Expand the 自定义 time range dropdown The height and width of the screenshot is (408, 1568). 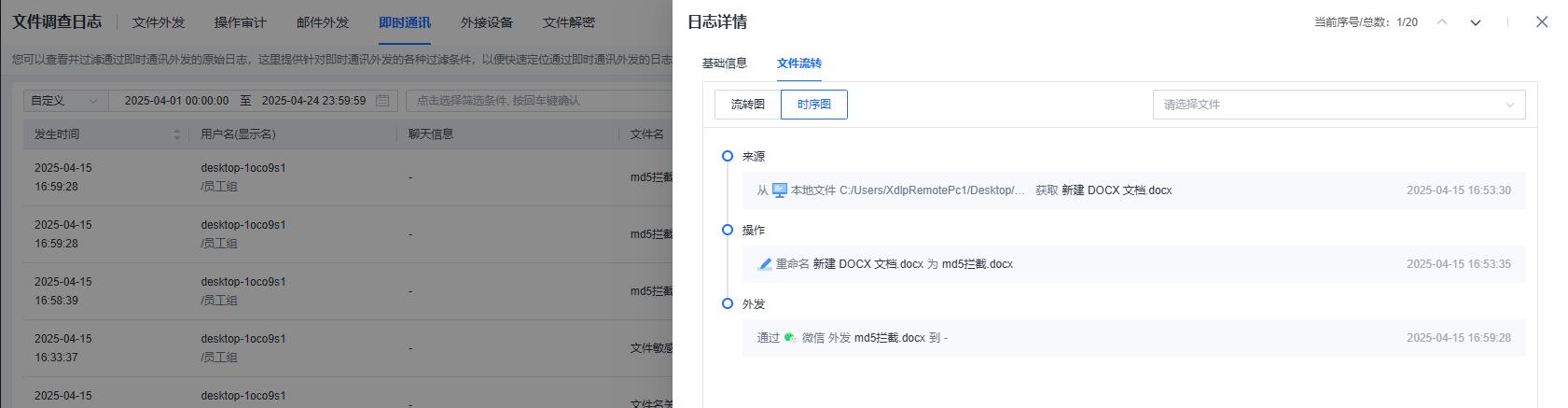65,101
